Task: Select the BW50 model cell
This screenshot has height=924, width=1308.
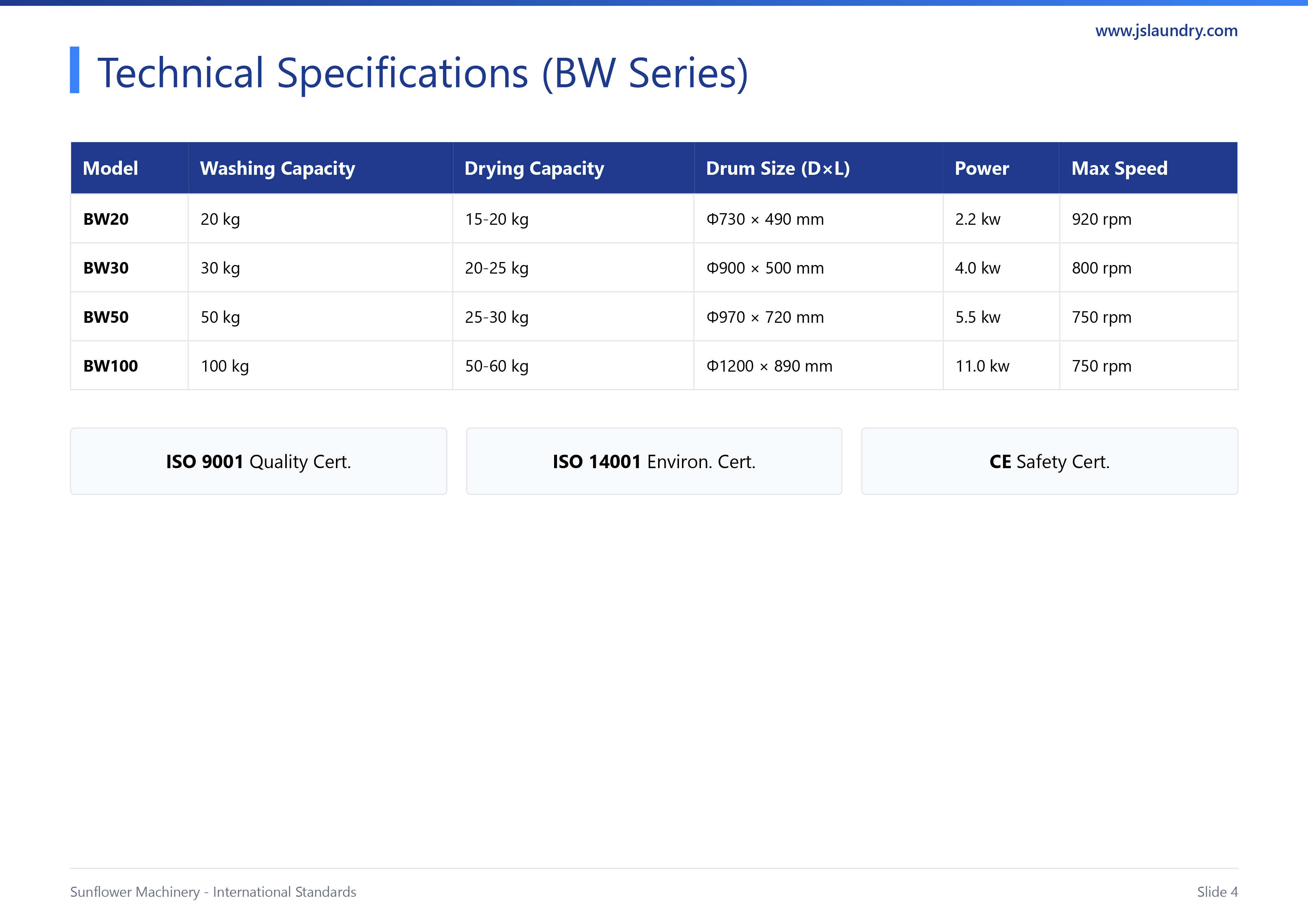Action: 129,317
